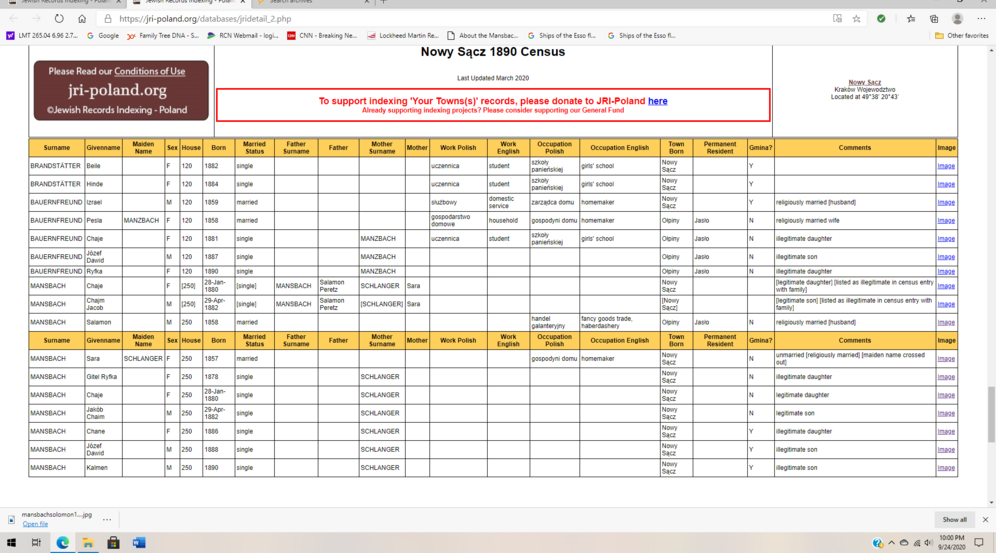The height and width of the screenshot is (553, 996).
Task: Click the jri-poland.org logo banner
Action: 121,90
